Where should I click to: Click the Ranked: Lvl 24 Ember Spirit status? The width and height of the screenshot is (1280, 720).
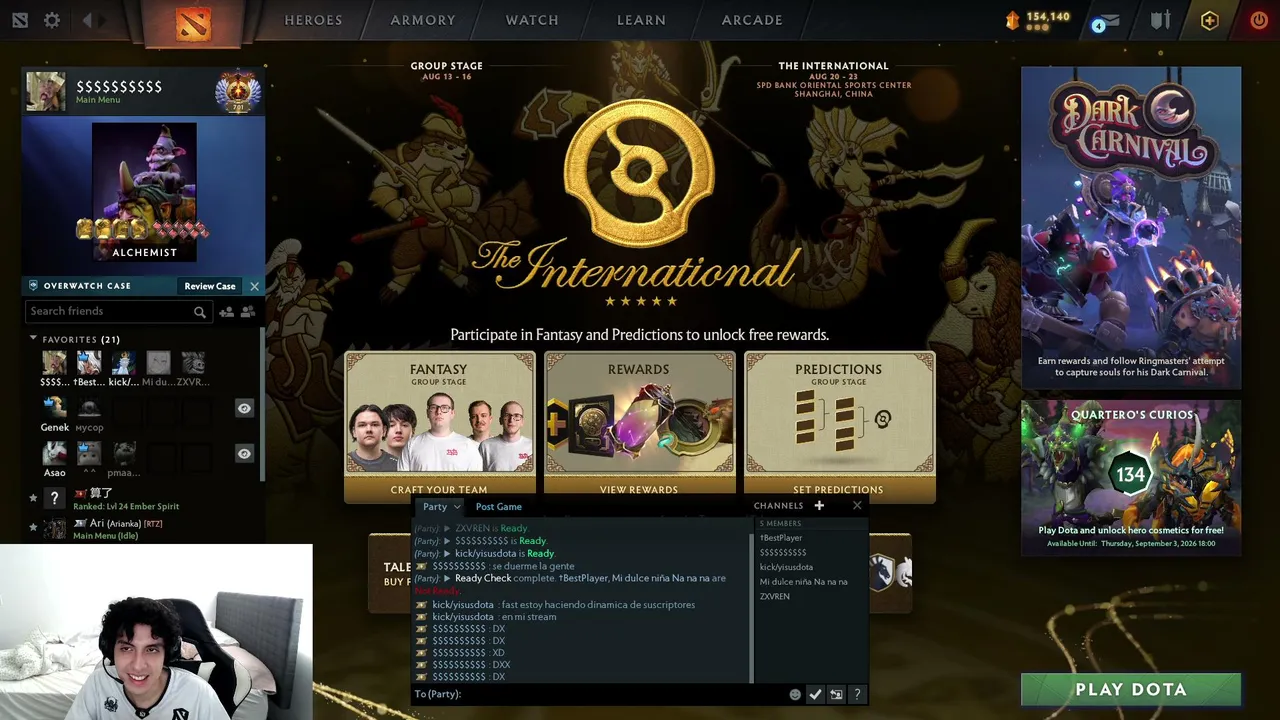(126, 507)
